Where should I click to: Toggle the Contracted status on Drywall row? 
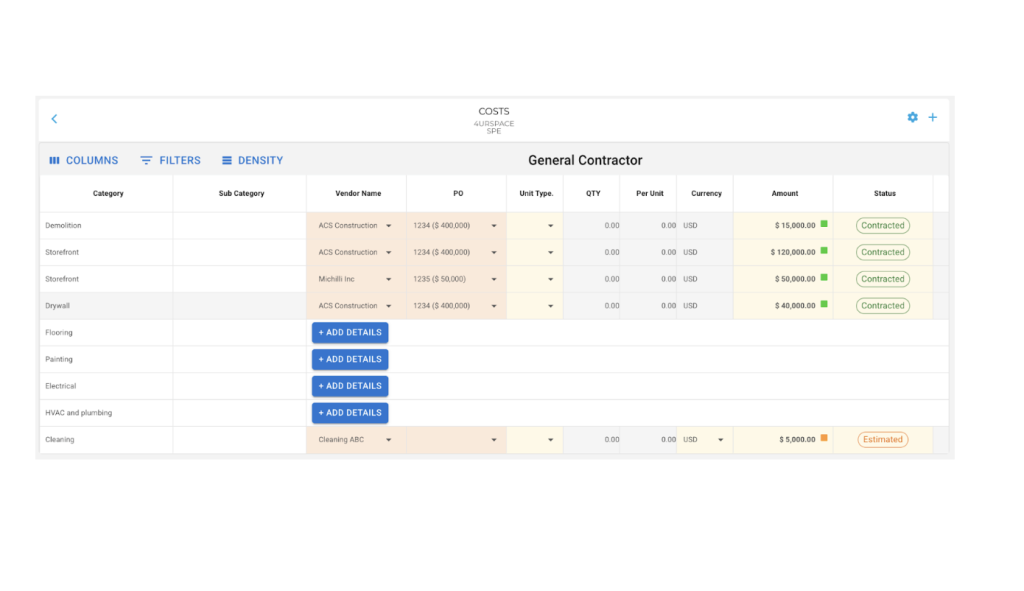click(882, 305)
